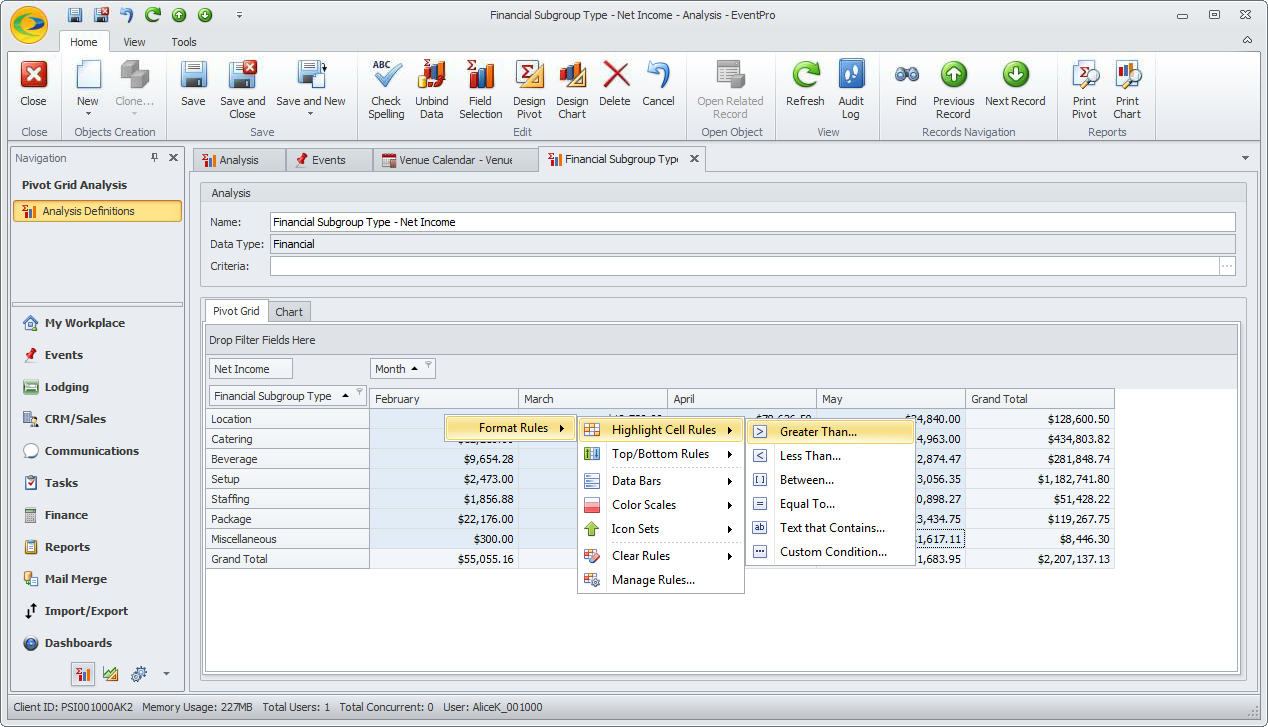Choose Between rule option
1268x727 pixels.
tap(830, 480)
